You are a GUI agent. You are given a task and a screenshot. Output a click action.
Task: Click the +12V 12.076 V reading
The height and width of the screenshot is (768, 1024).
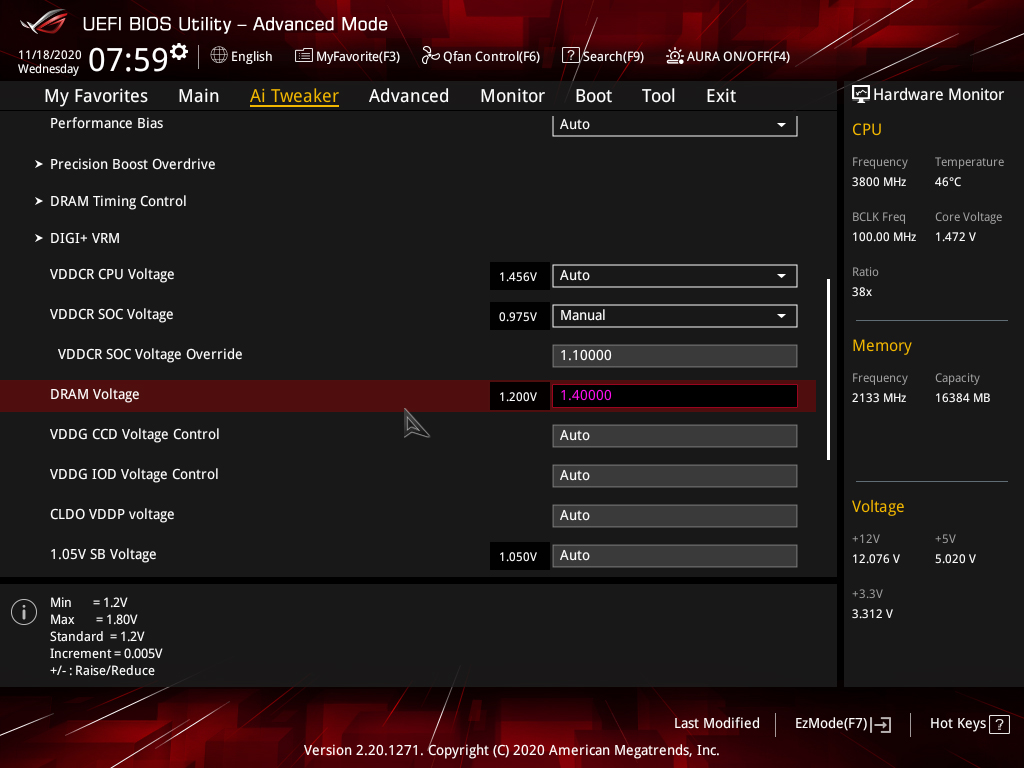point(876,559)
